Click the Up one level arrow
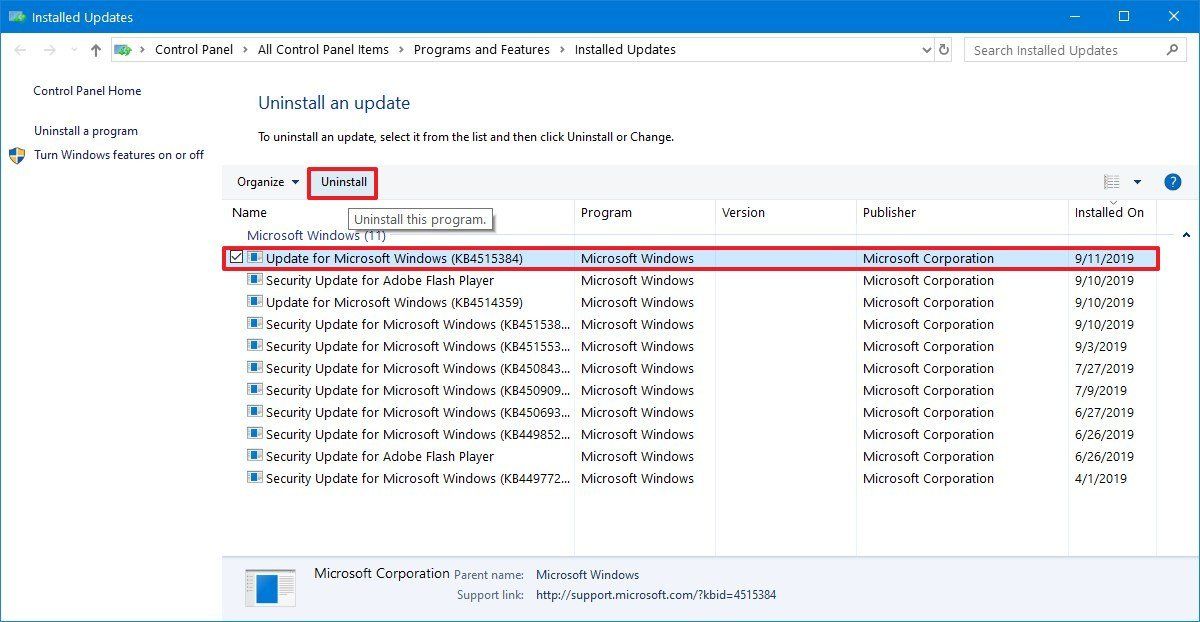 [95, 49]
